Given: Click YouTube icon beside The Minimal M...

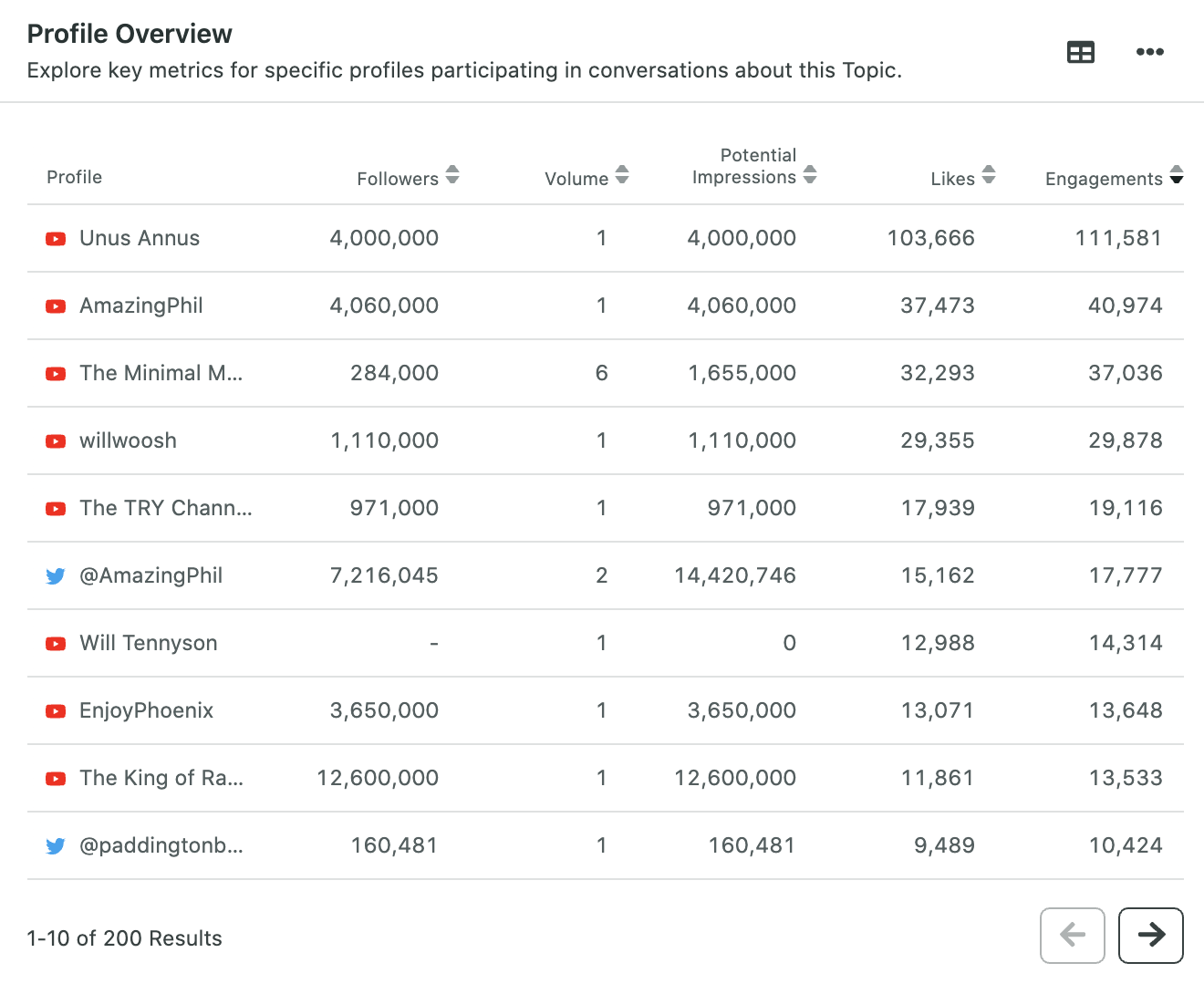Looking at the screenshot, I should click(56, 374).
